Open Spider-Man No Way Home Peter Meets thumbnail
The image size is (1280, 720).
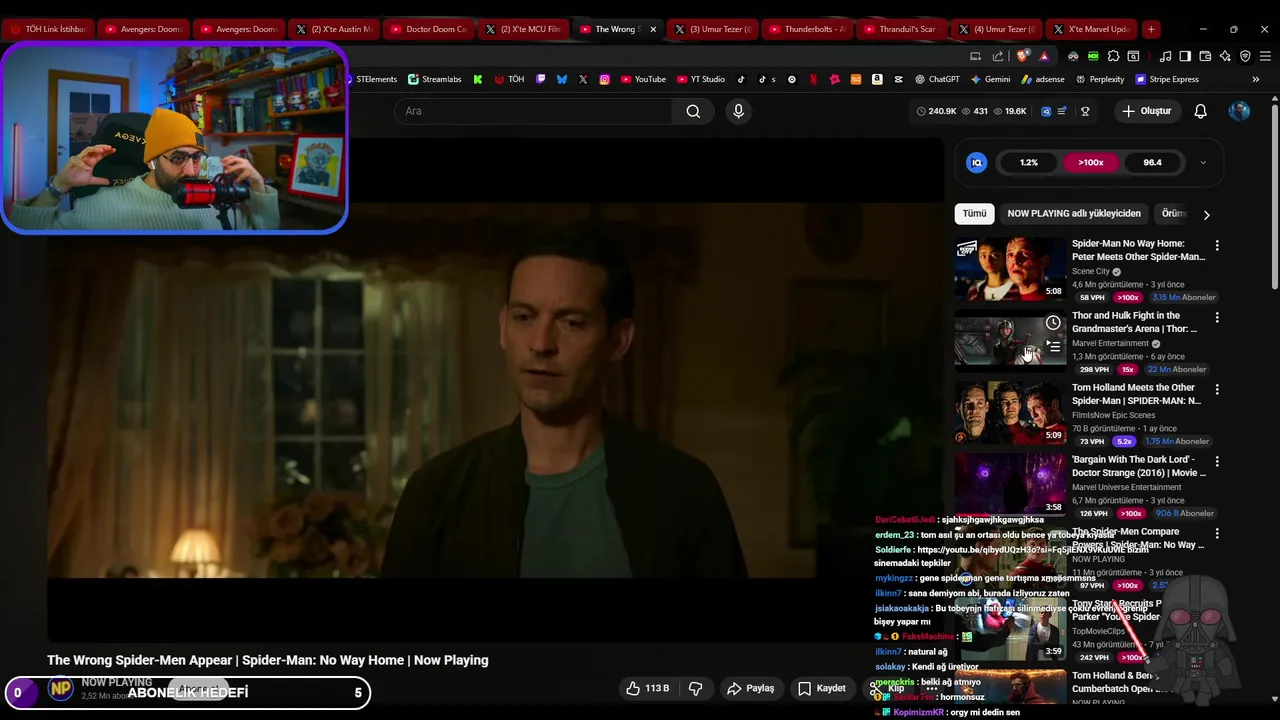tap(1010, 268)
